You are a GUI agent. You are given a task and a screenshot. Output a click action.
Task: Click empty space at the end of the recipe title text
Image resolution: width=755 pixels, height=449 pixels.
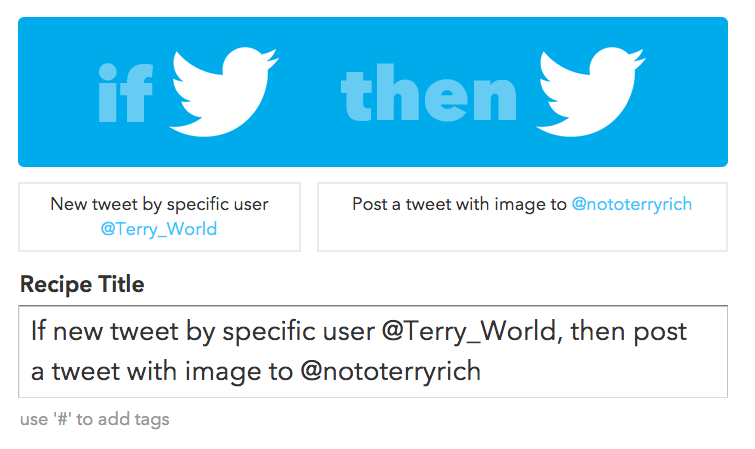click(600, 372)
